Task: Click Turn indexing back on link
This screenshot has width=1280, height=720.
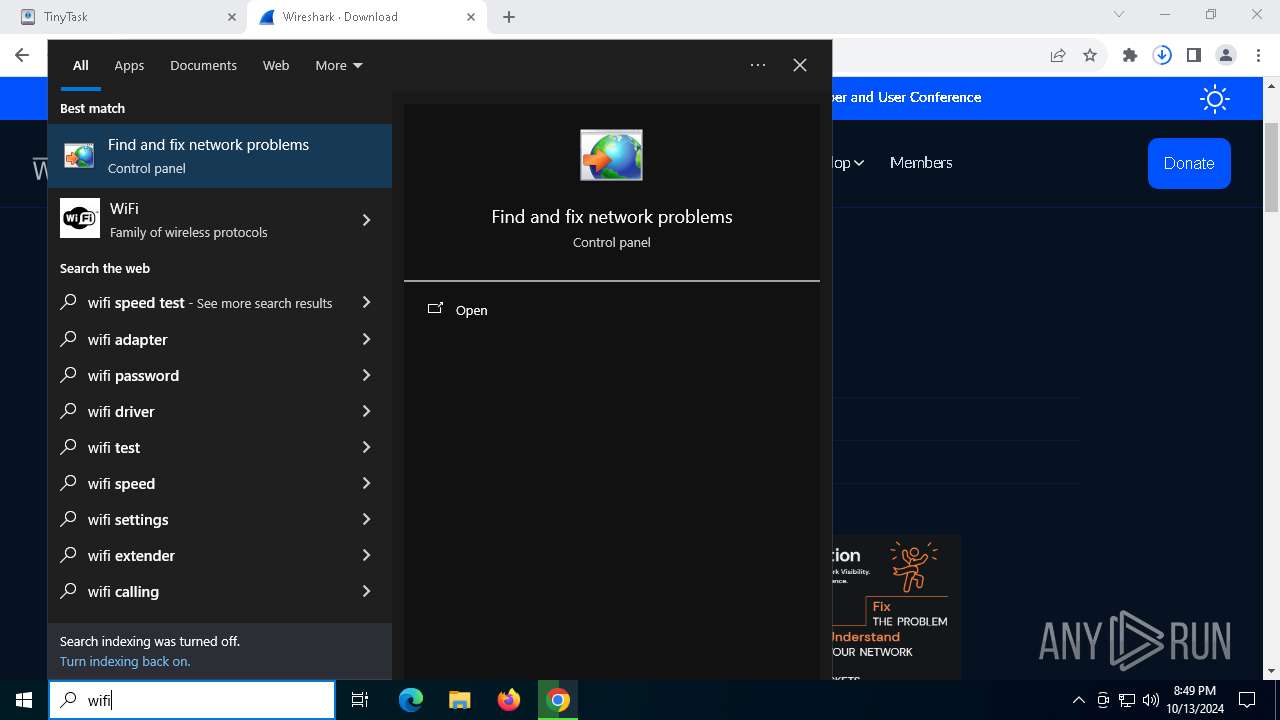Action: pyautogui.click(x=125, y=661)
